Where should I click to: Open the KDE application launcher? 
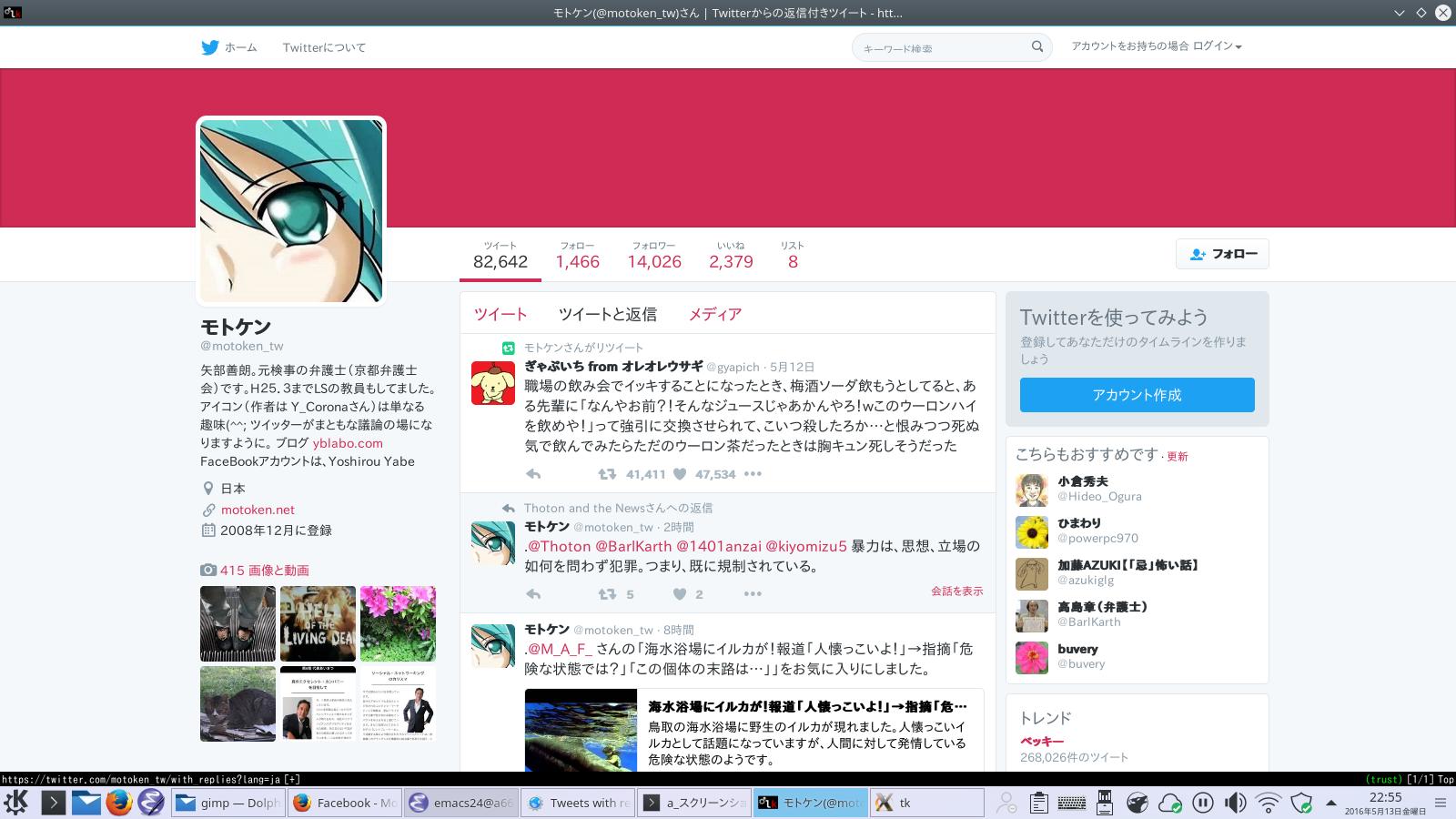[16, 803]
